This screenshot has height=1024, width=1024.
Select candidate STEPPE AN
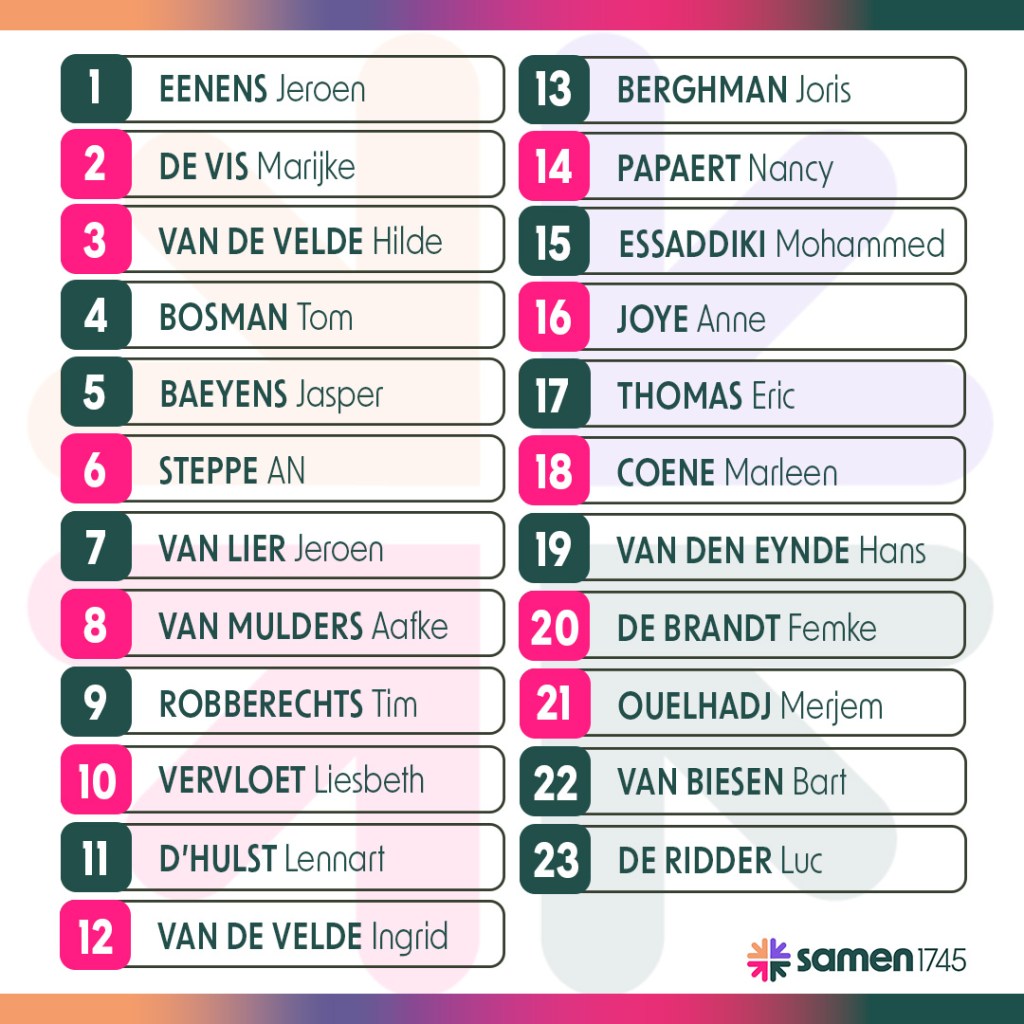pyautogui.click(x=232, y=471)
